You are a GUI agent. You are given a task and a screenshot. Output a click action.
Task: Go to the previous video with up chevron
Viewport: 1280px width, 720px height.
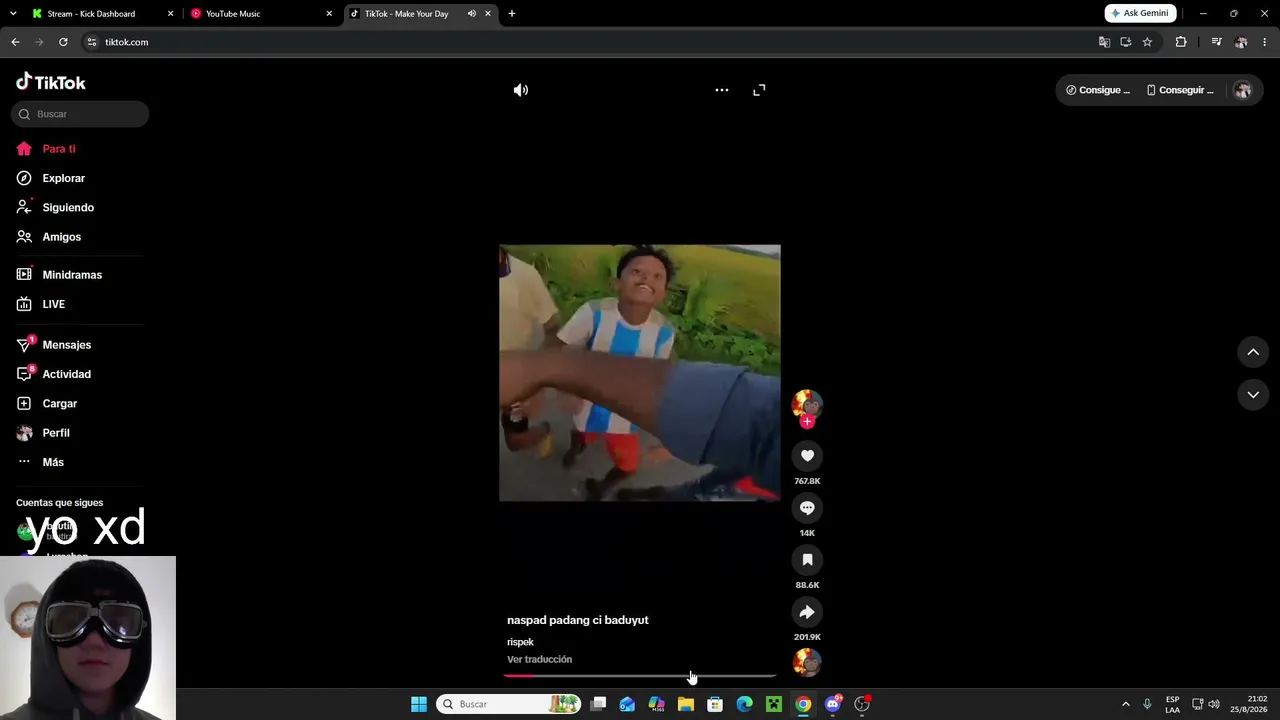1253,352
